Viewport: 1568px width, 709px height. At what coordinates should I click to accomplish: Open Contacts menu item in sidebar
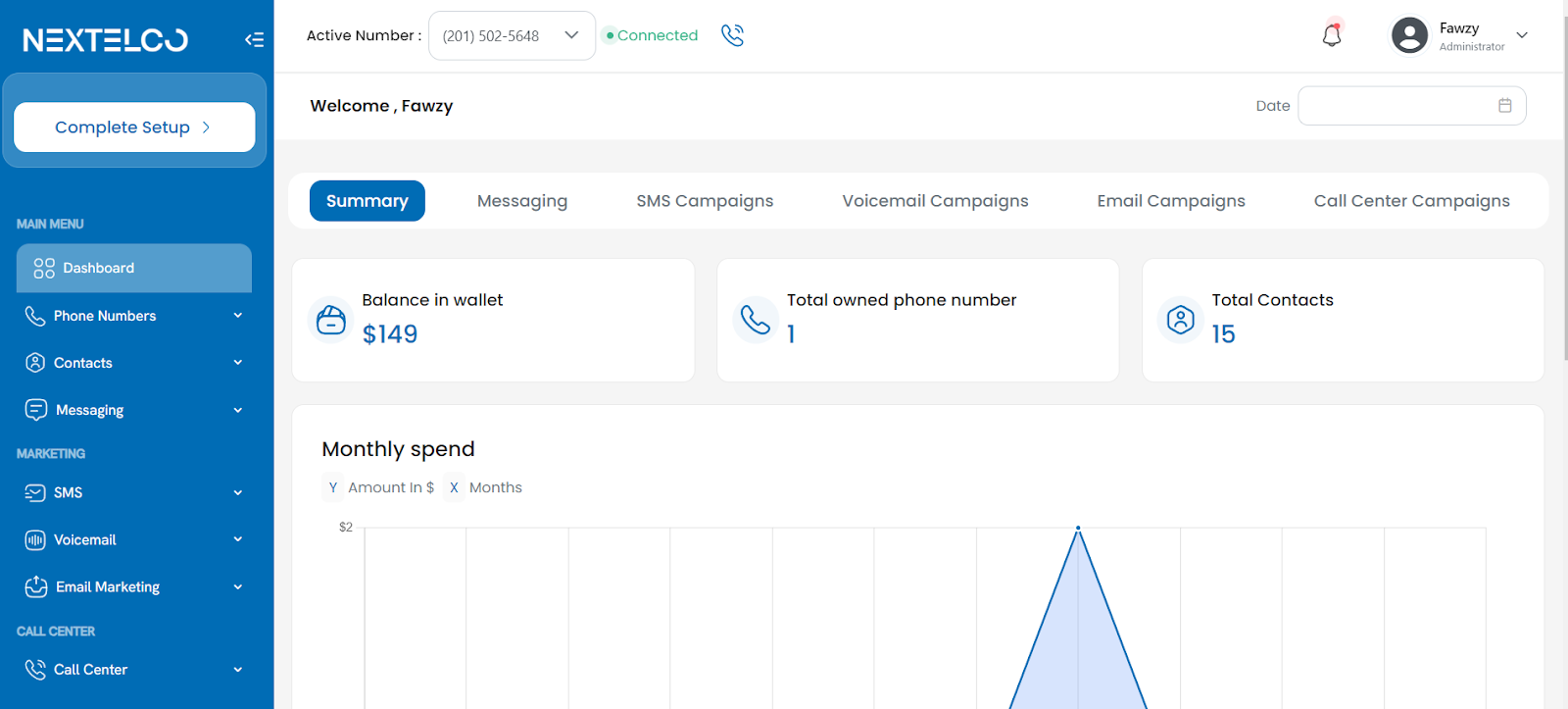click(x=134, y=363)
